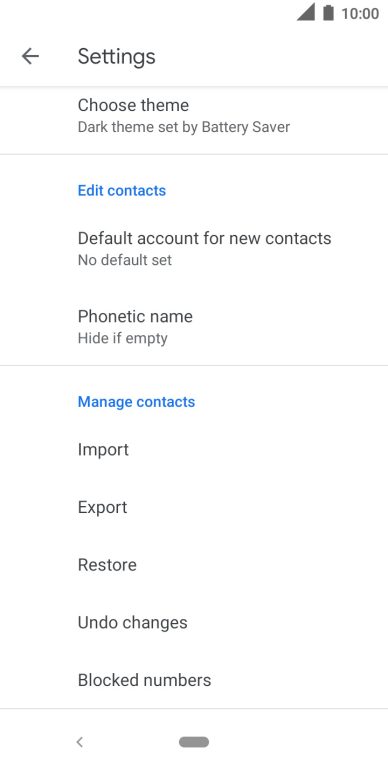Tap the Edit contacts section header
This screenshot has height=776, width=388.
122,191
